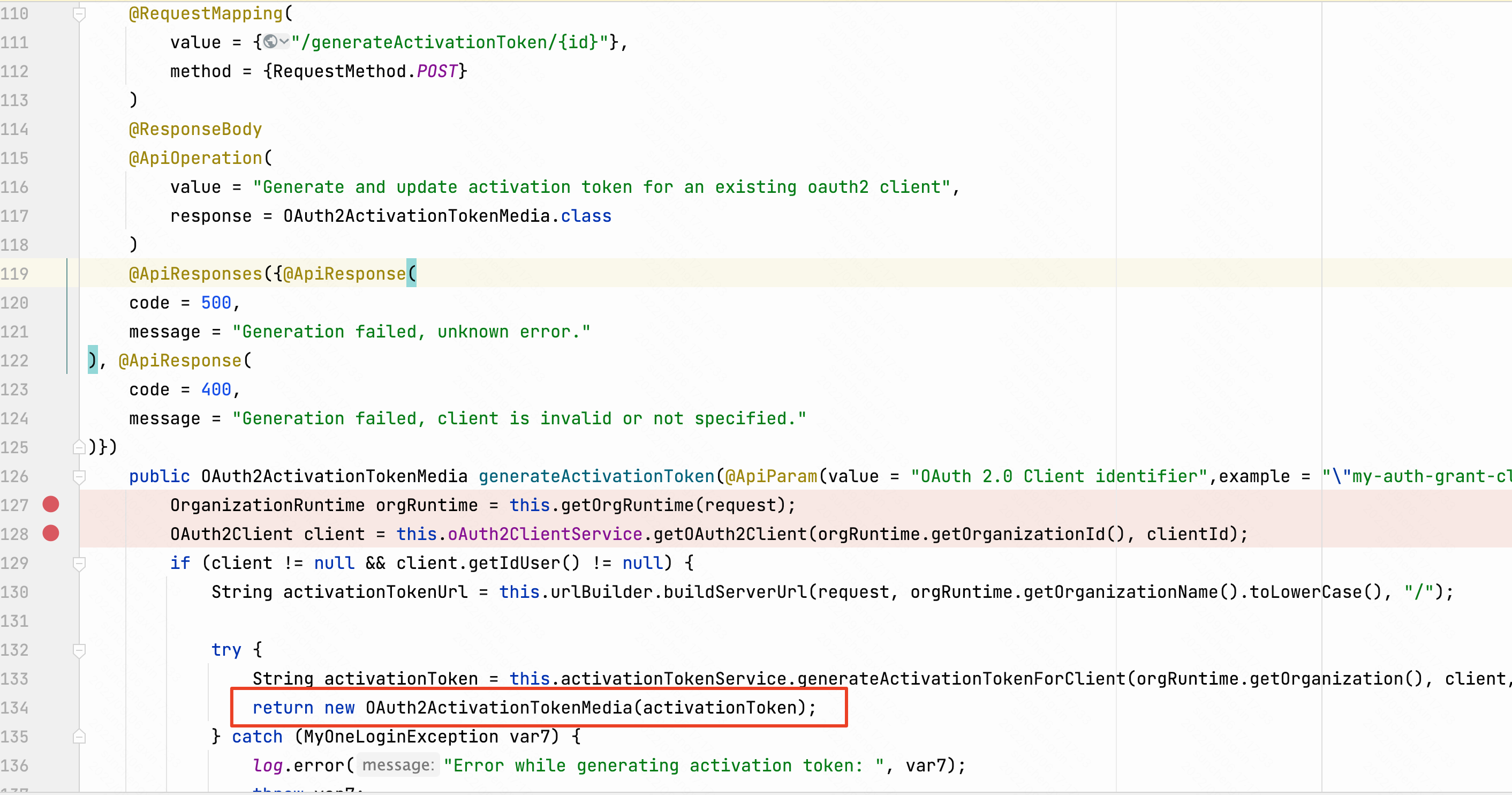Click line number 134 in the gutter

[14, 708]
